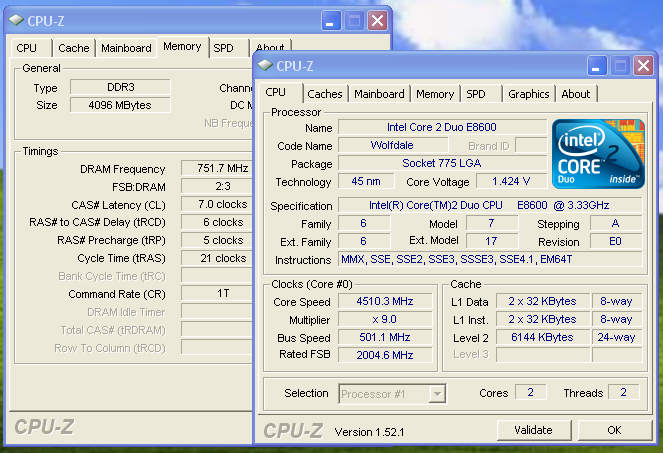Image resolution: width=663 pixels, height=453 pixels.
Task: Open the Graphics tab
Action: pos(529,94)
